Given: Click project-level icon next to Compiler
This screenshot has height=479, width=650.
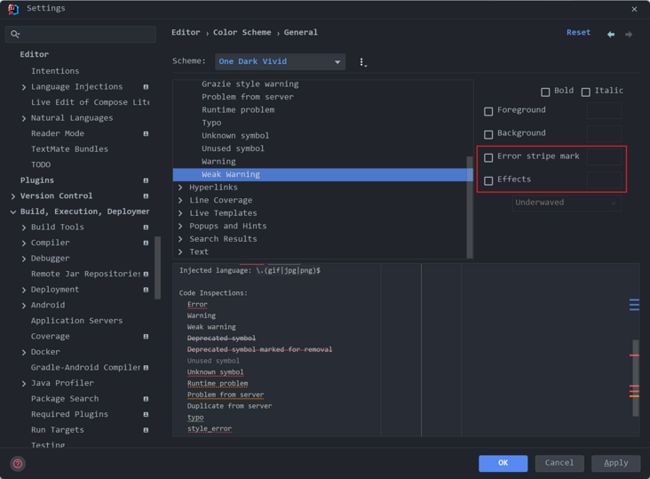Looking at the screenshot, I should click(x=146, y=243).
